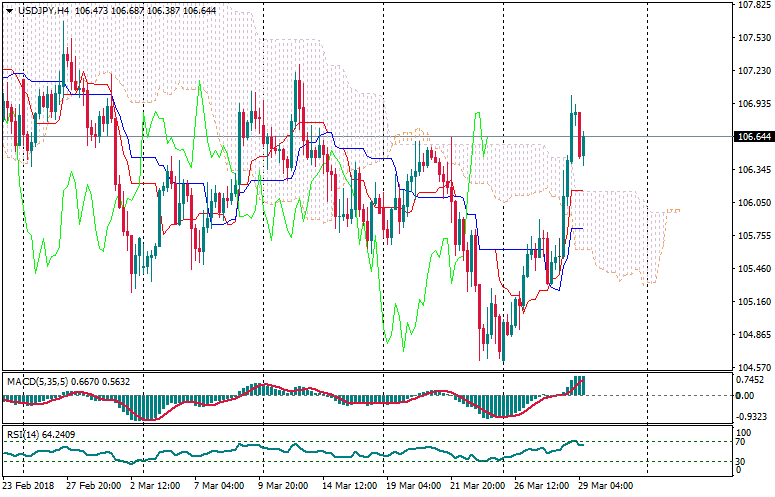This screenshot has width=775, height=497.
Task: Select the current price tag 106.644
Action: pyautogui.click(x=750, y=137)
